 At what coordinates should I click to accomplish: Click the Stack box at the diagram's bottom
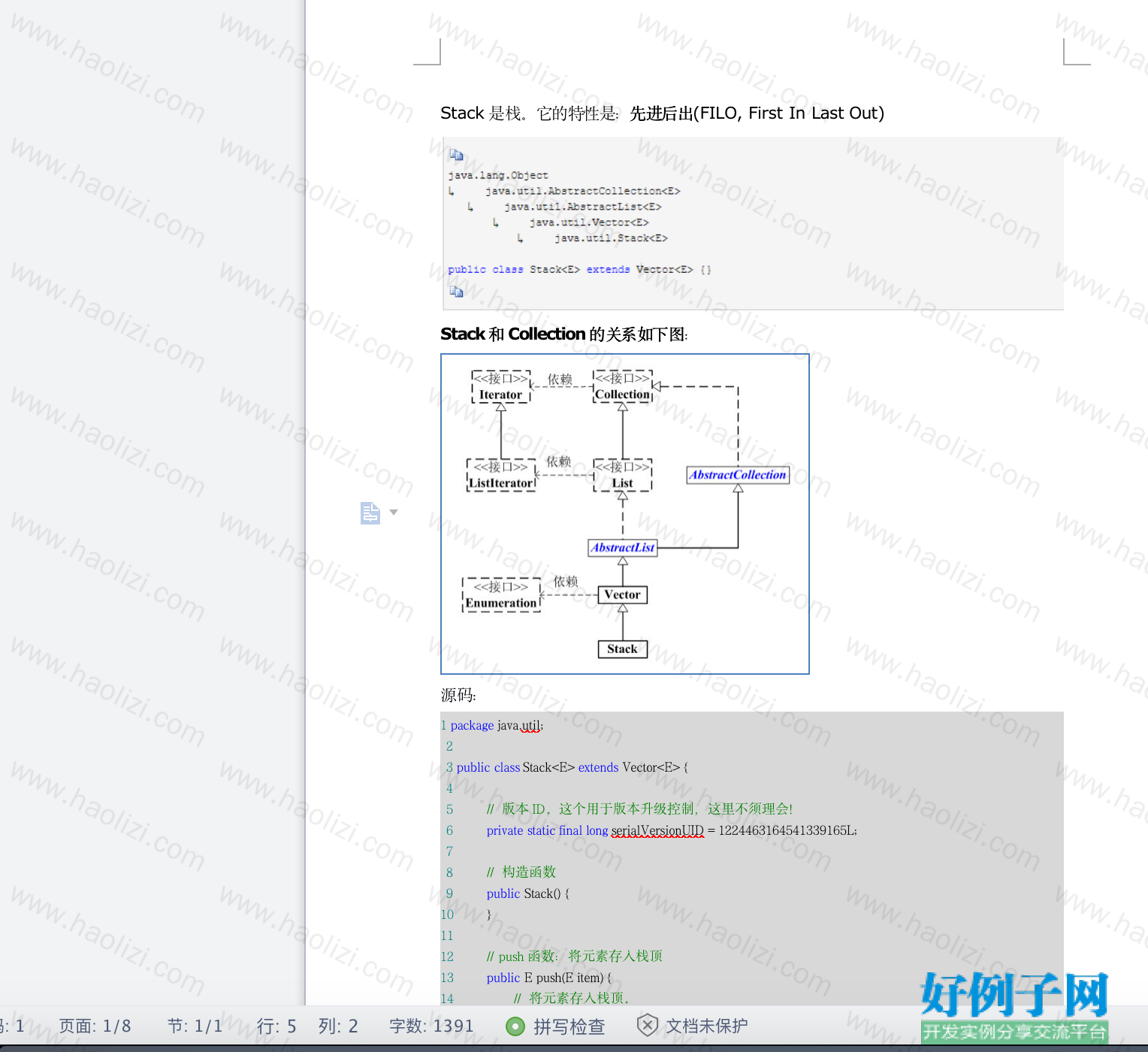coord(622,649)
